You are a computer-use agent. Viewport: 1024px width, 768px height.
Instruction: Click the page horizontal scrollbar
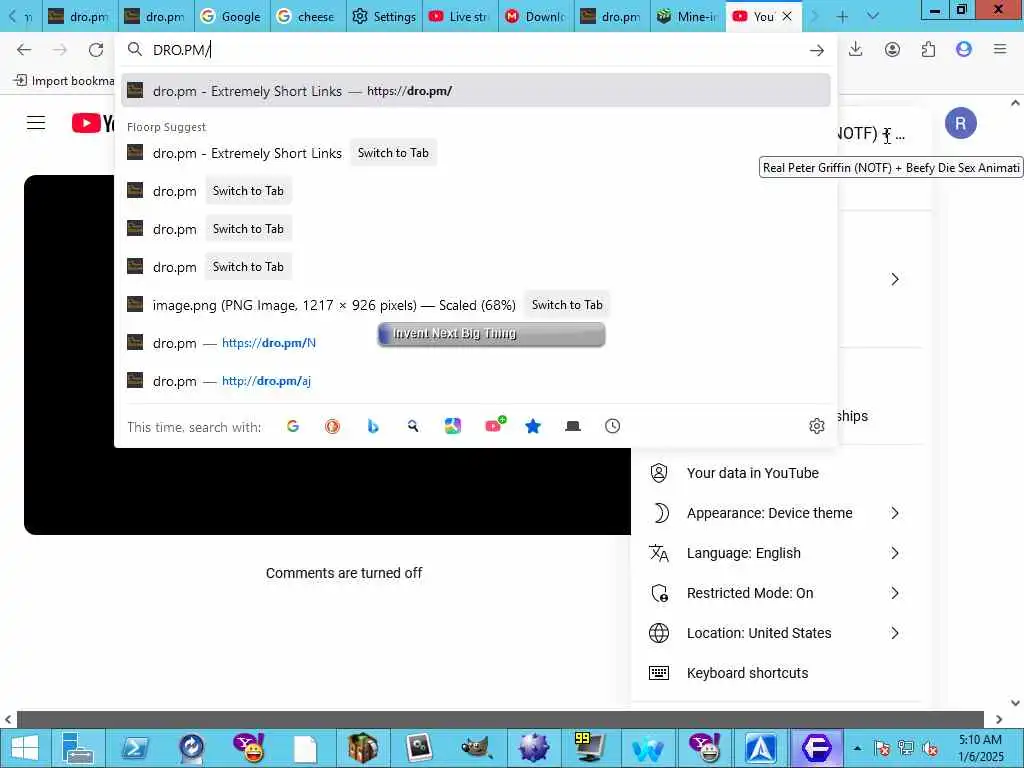point(500,719)
